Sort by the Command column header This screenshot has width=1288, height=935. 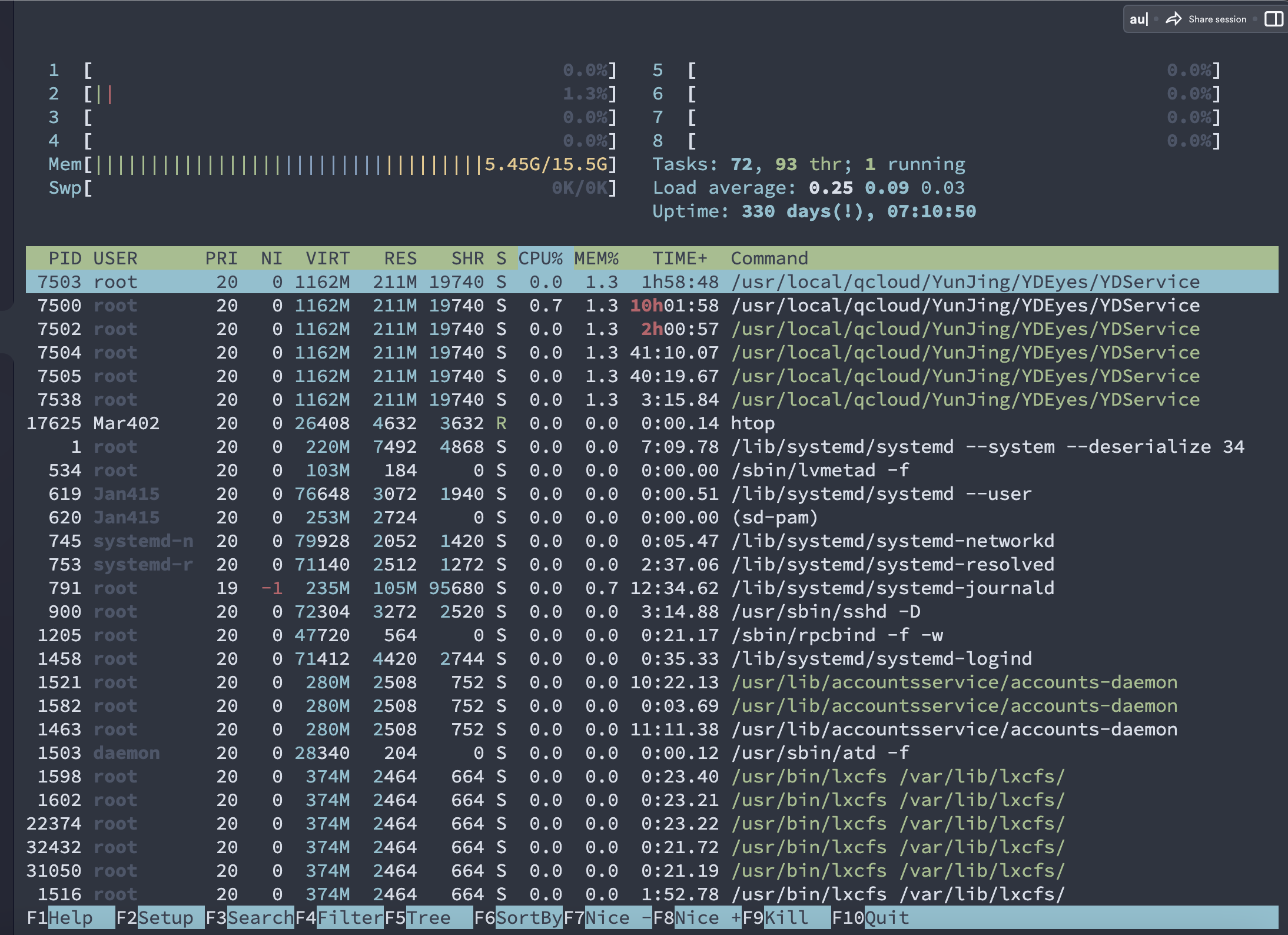point(769,258)
